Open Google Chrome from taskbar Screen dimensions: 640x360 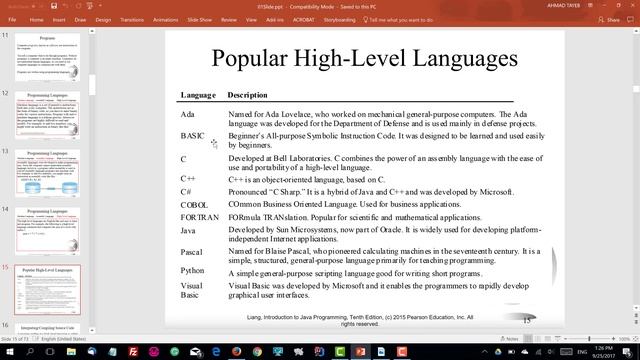click(x=257, y=351)
